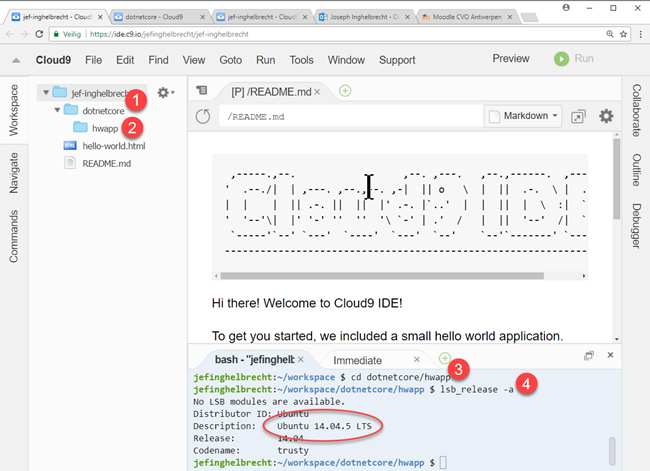Open the Goto menu

pos(230,60)
